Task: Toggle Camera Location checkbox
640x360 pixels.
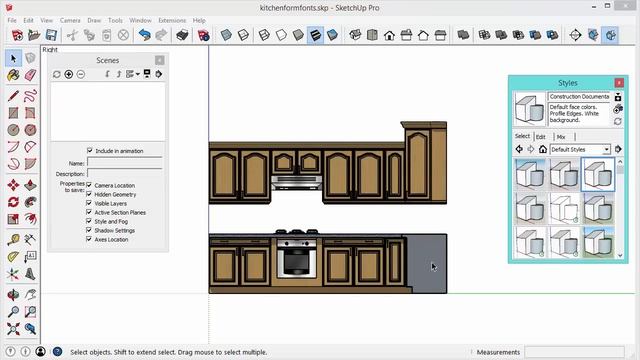Action: coord(89,185)
